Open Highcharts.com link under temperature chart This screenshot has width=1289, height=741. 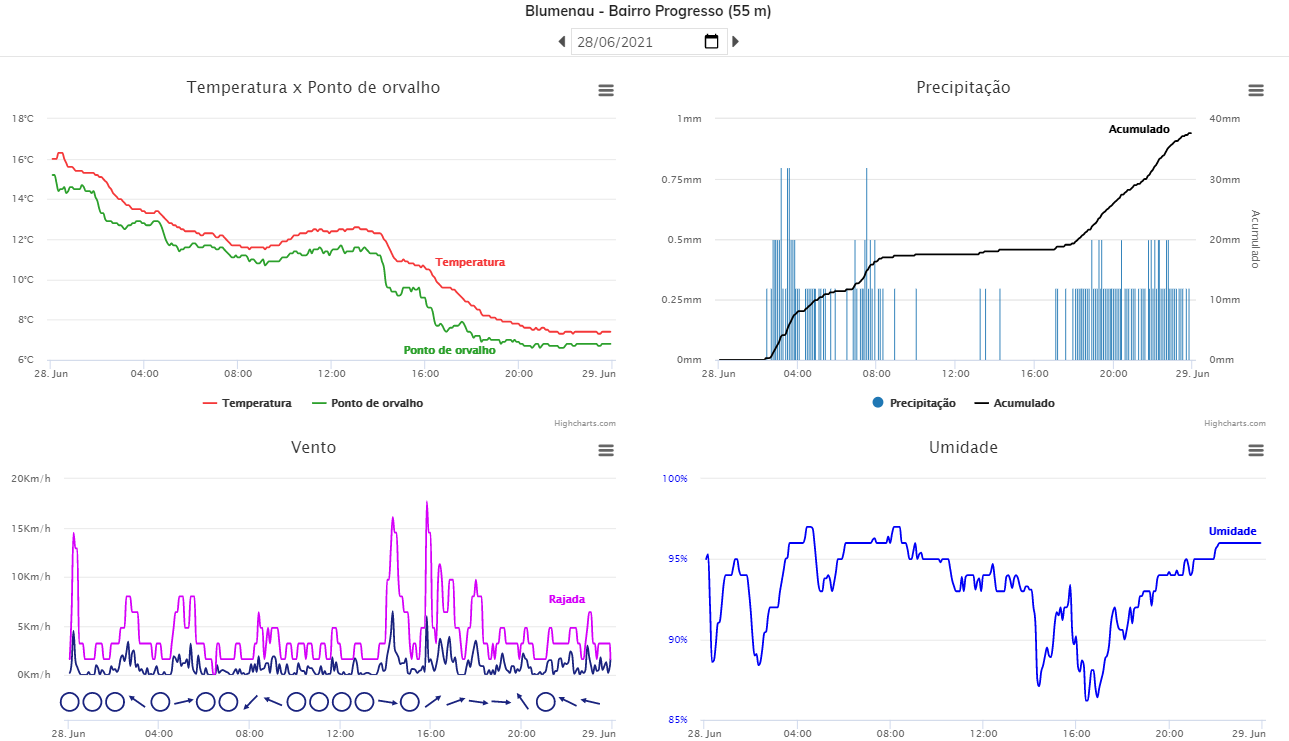(585, 424)
